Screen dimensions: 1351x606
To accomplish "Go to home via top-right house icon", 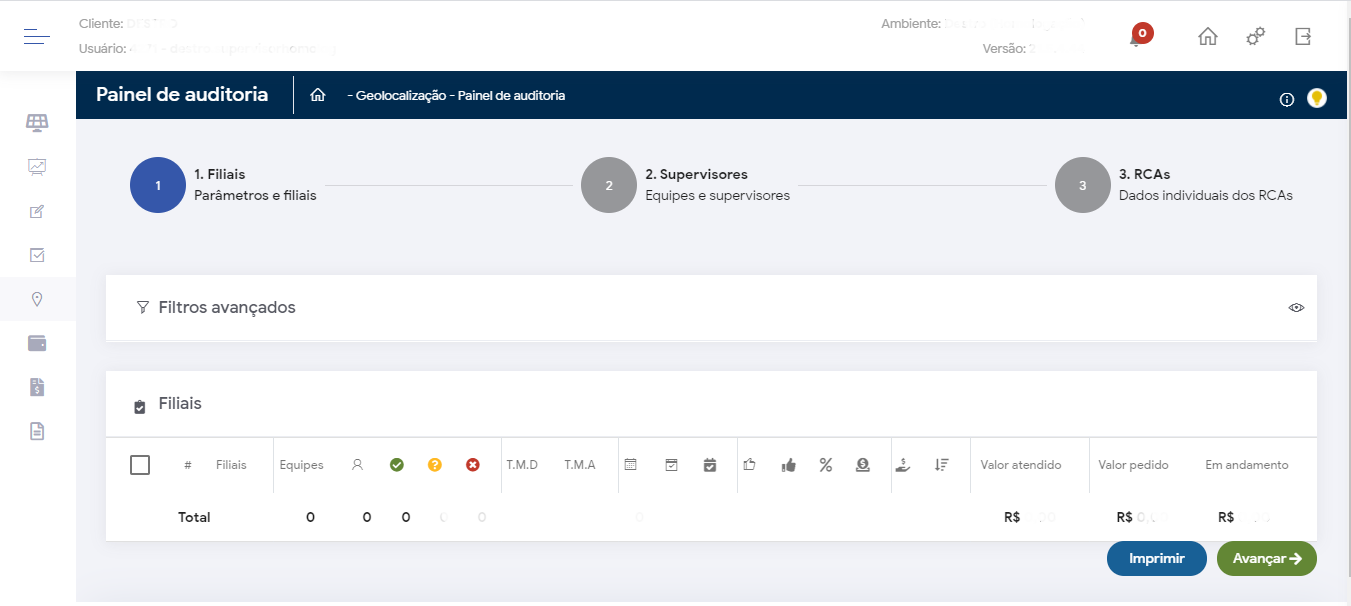I will (1208, 37).
